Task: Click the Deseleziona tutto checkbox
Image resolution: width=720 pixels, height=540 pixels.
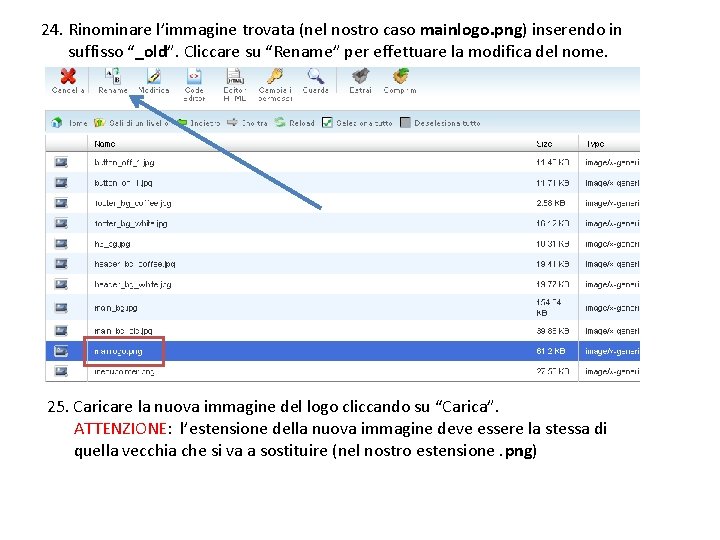Action: click(405, 123)
